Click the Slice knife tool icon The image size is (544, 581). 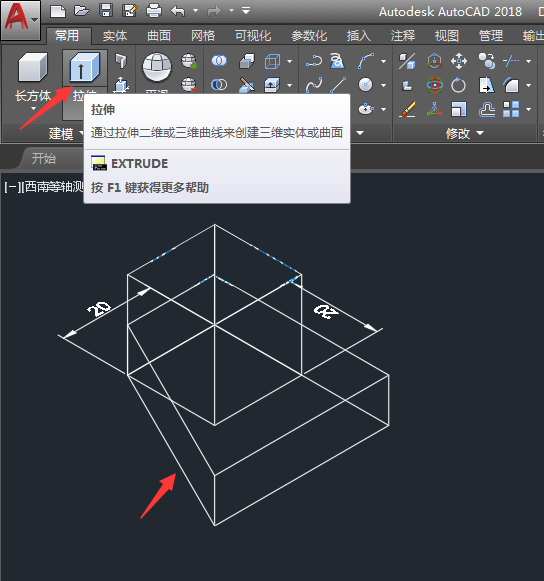coord(247,85)
